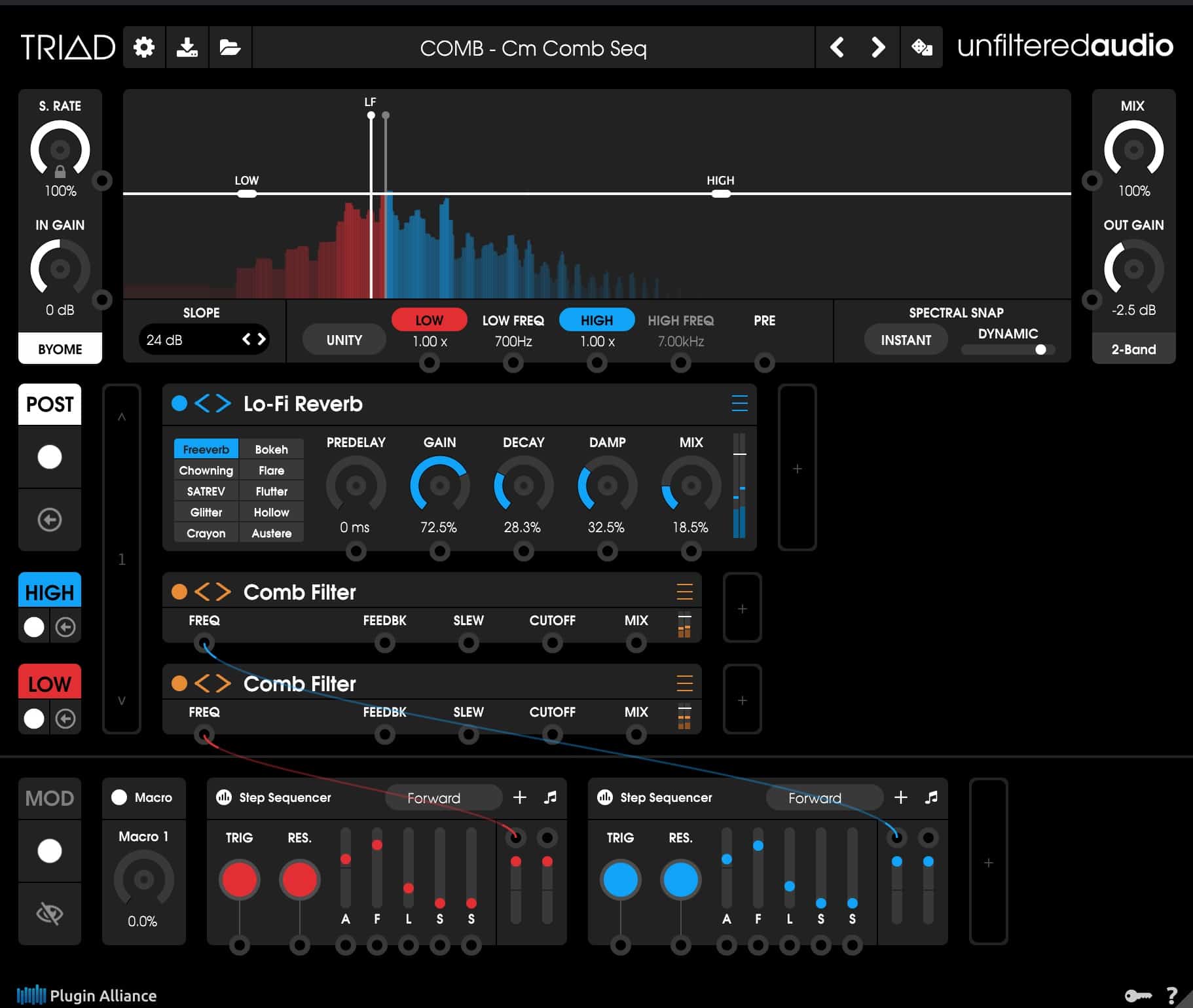Open the LOW band Comb Filter hamburger menu
Image resolution: width=1193 pixels, height=1008 pixels.
pyautogui.click(x=684, y=683)
